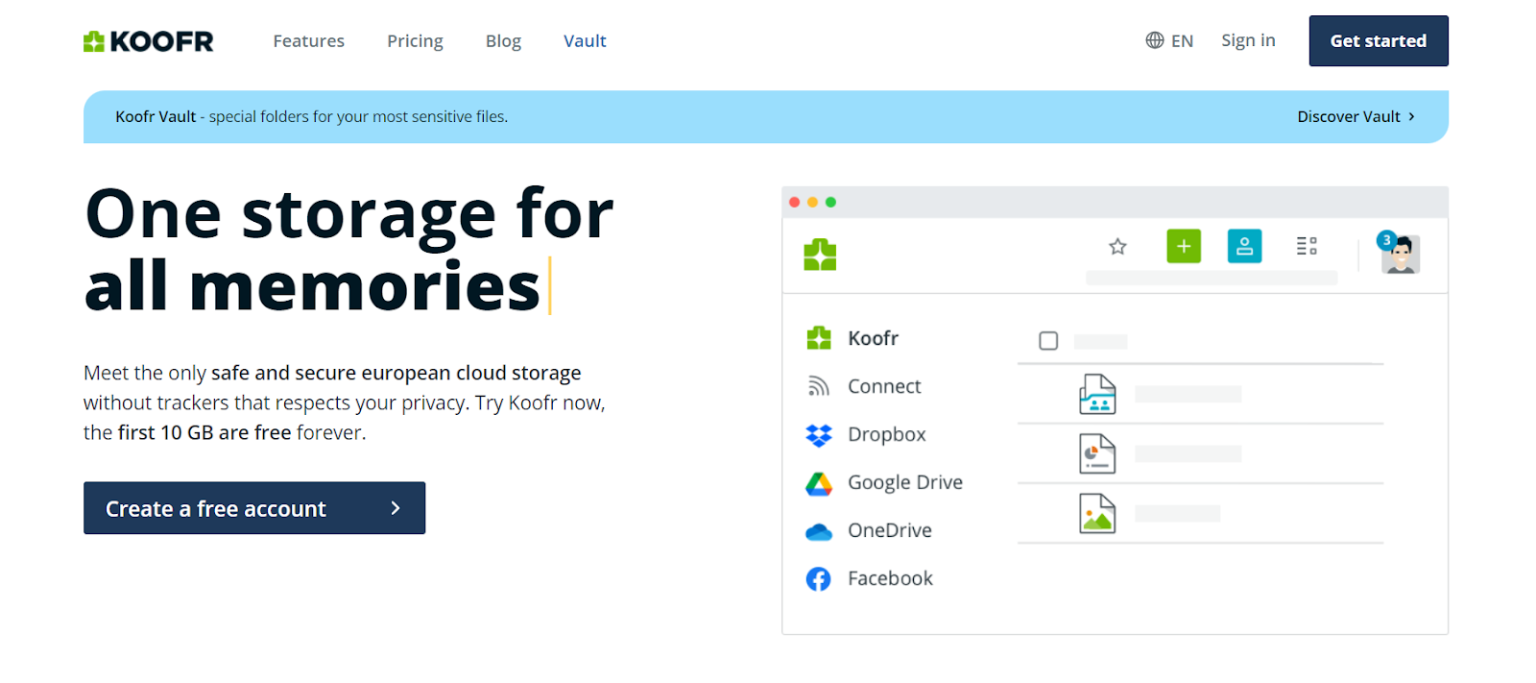Click Create a free account
Viewport: 1536px width, 683px height.
pos(254,508)
